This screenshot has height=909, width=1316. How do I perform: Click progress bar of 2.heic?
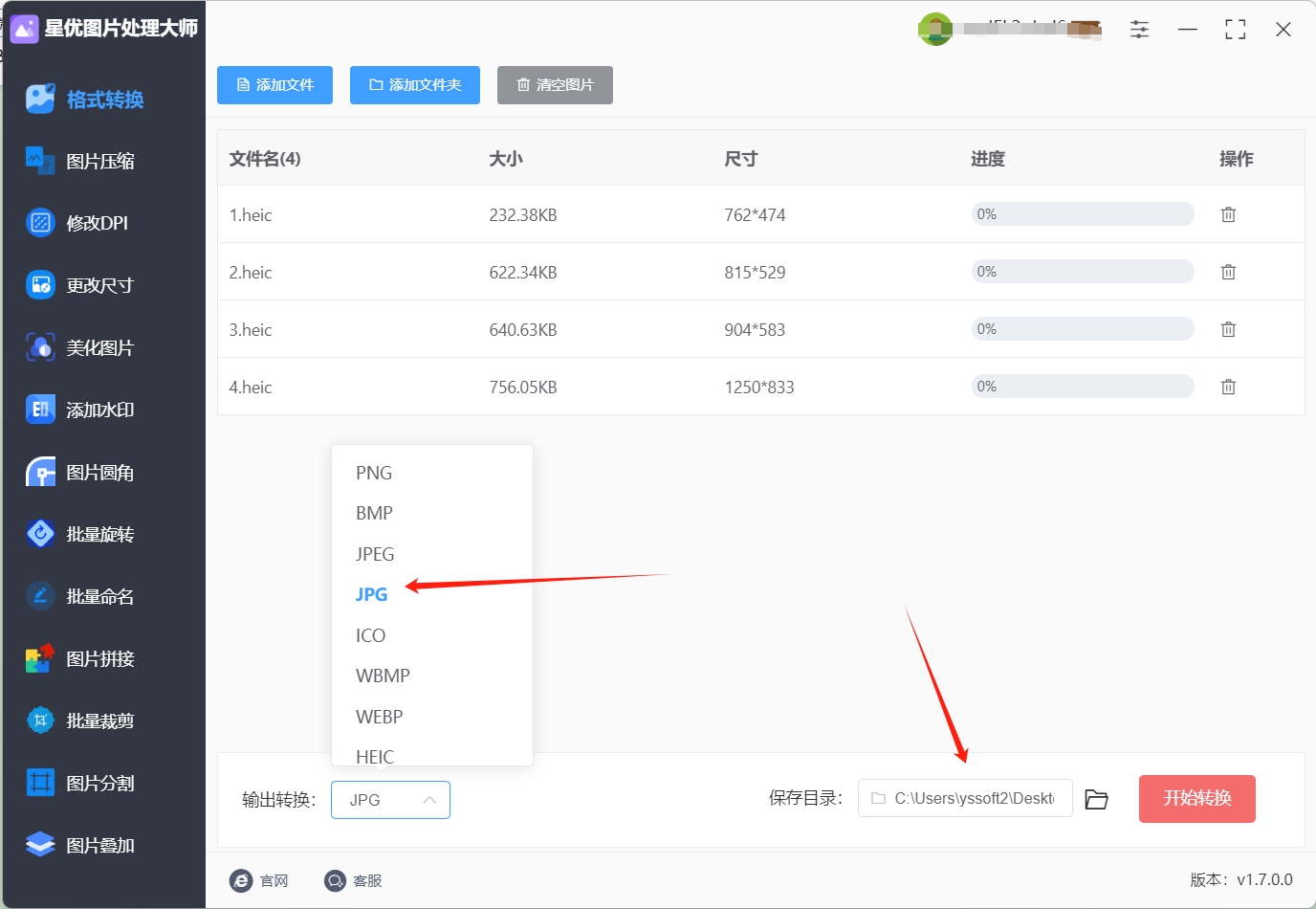(1083, 272)
